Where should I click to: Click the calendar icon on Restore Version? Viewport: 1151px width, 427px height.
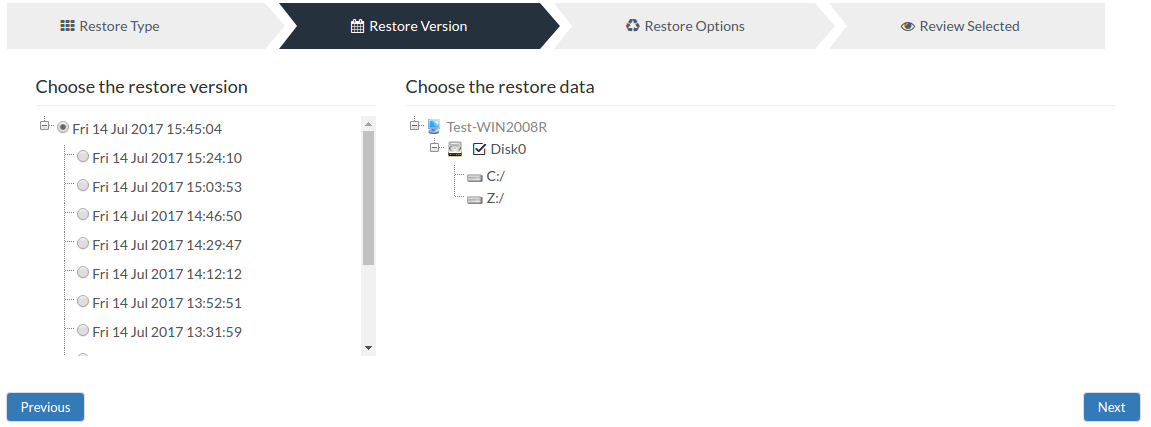pos(357,26)
